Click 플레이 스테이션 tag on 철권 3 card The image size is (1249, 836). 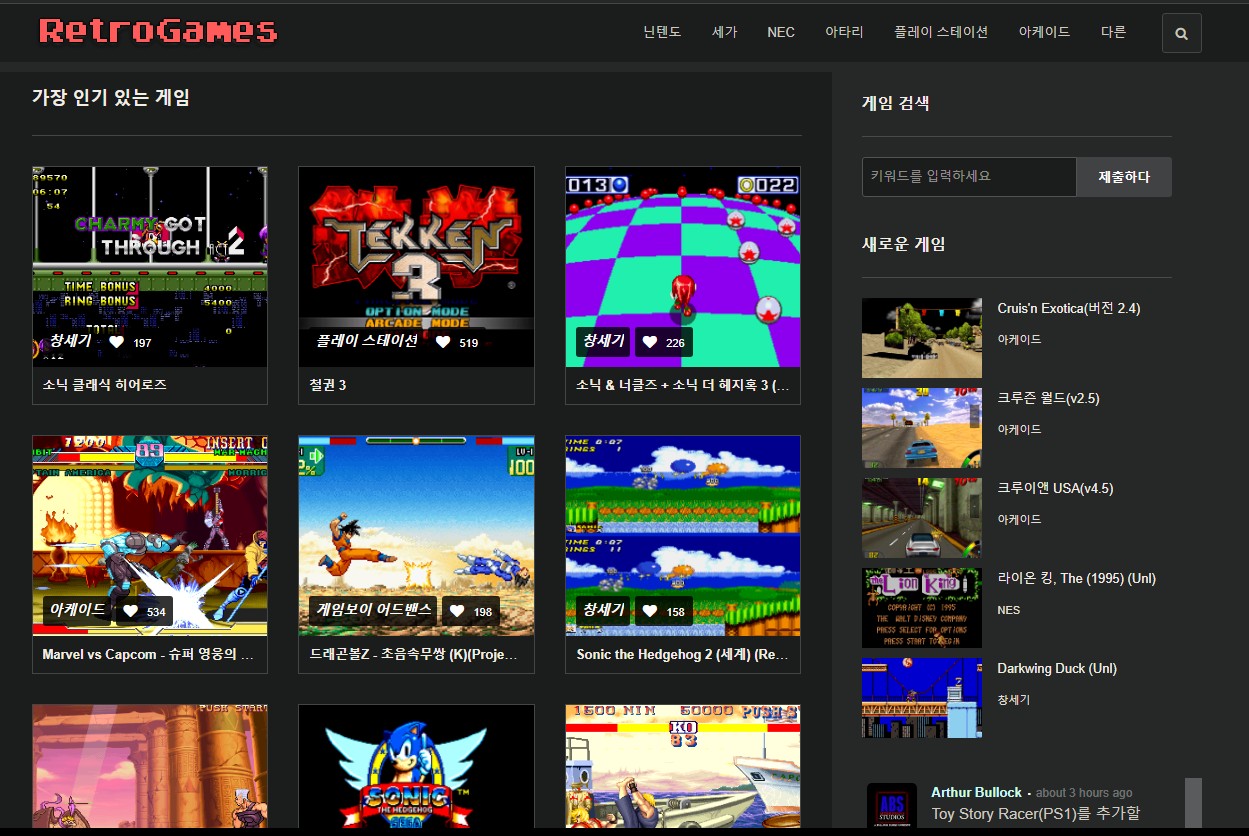tap(367, 341)
